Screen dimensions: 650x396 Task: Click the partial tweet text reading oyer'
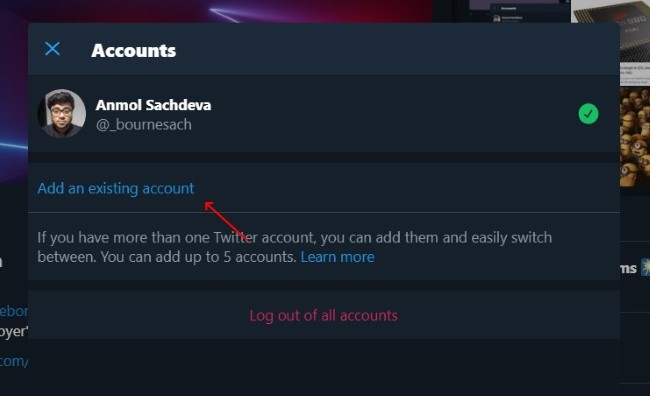tap(14, 332)
